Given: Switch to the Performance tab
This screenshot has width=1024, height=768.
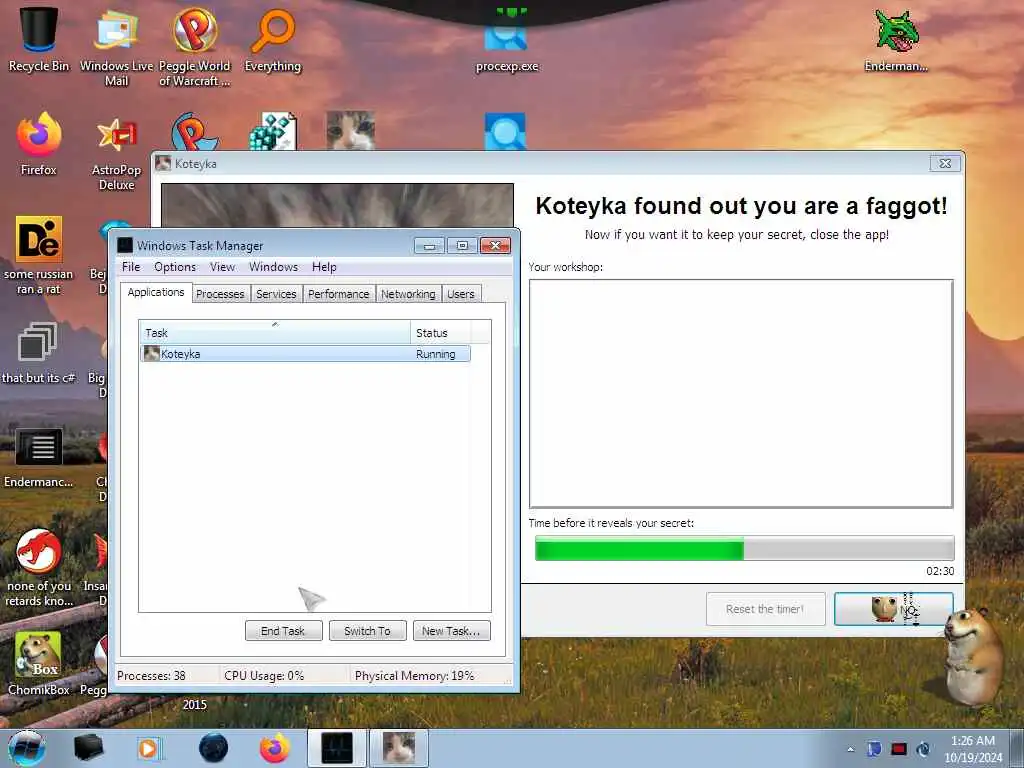Looking at the screenshot, I should pyautogui.click(x=338, y=294).
